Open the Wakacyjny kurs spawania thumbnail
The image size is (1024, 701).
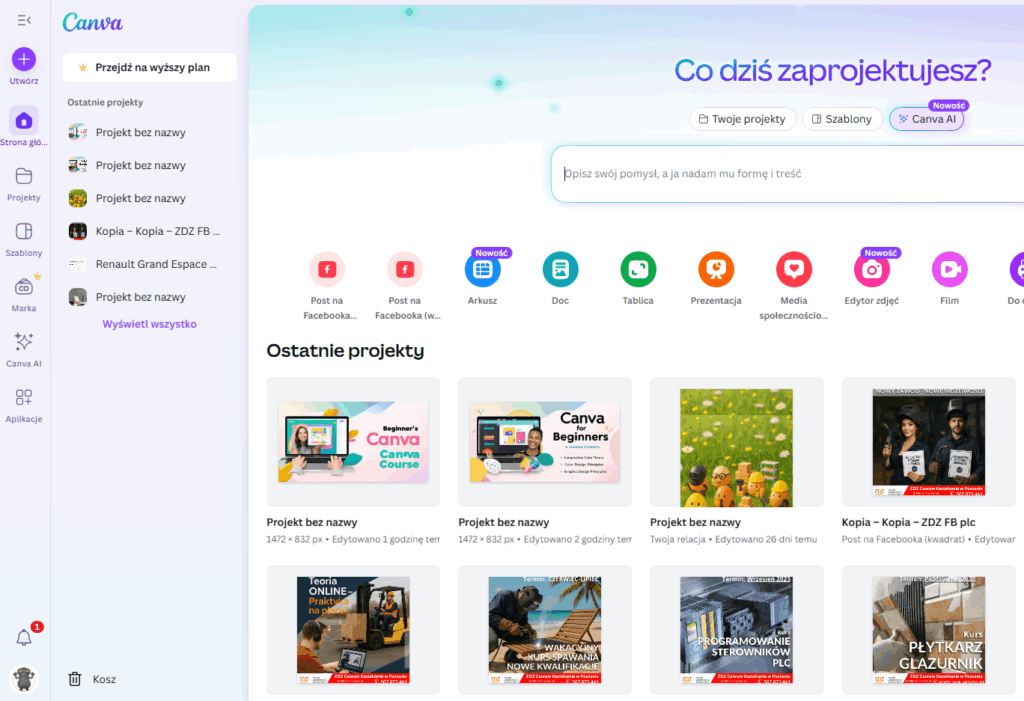pos(545,630)
